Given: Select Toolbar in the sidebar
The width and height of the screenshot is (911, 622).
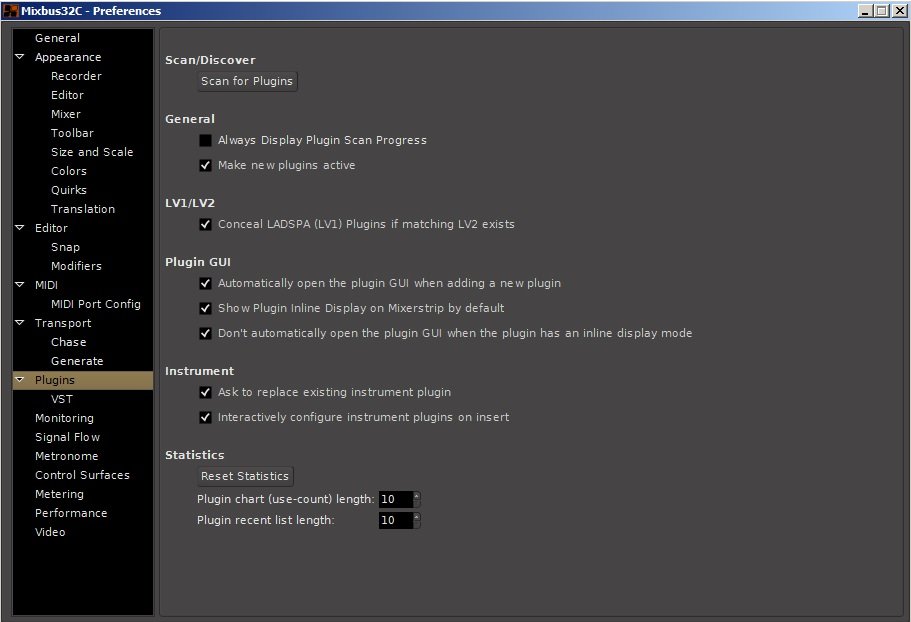Looking at the screenshot, I should pos(72,133).
